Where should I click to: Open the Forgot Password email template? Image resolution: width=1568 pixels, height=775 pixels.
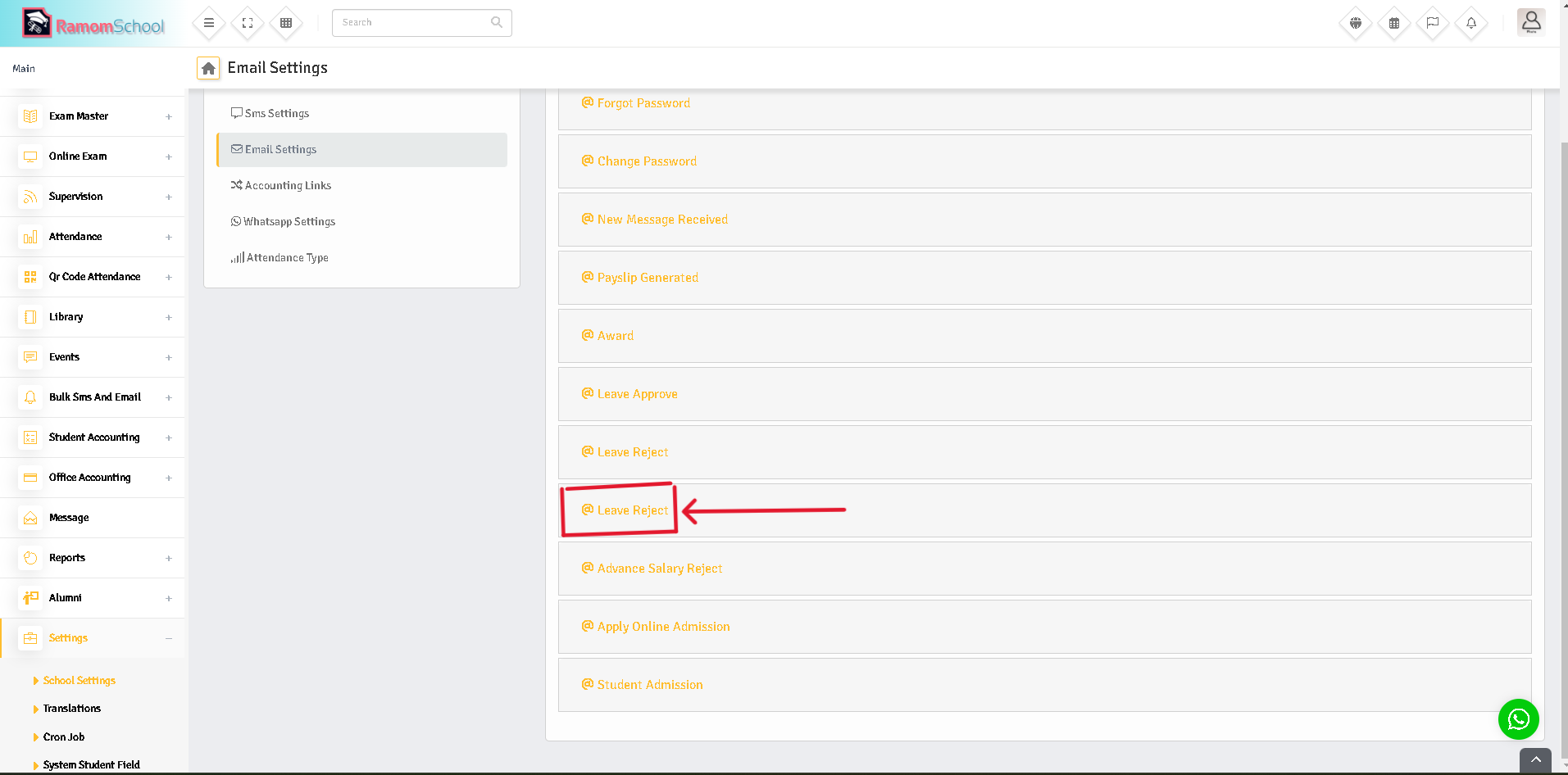point(643,103)
